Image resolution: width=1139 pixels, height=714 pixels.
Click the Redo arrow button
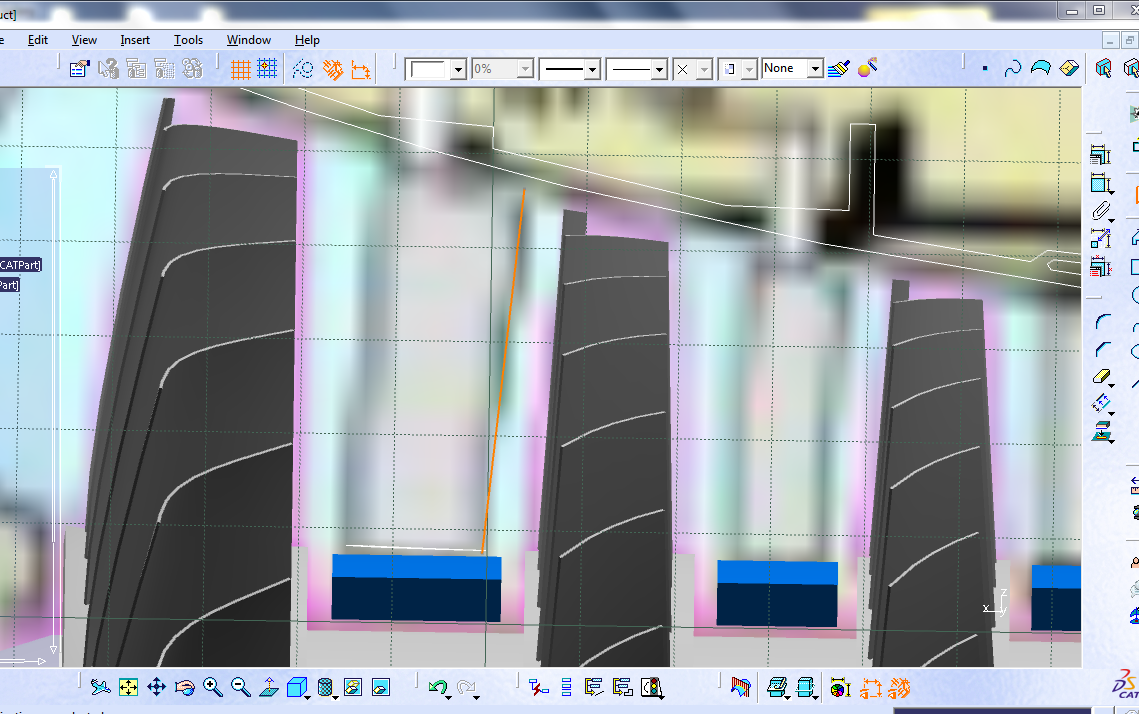click(466, 687)
